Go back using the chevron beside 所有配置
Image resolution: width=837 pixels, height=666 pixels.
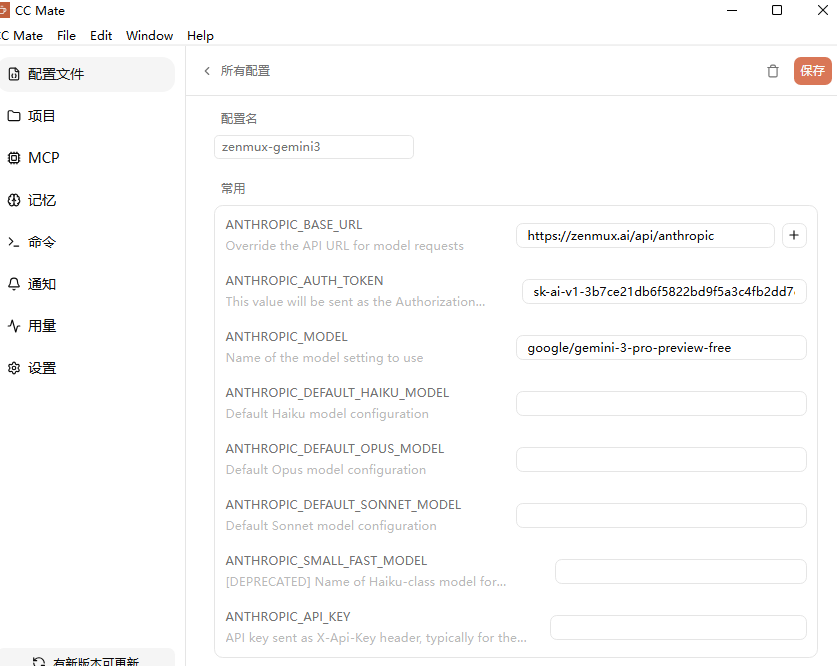(x=206, y=71)
